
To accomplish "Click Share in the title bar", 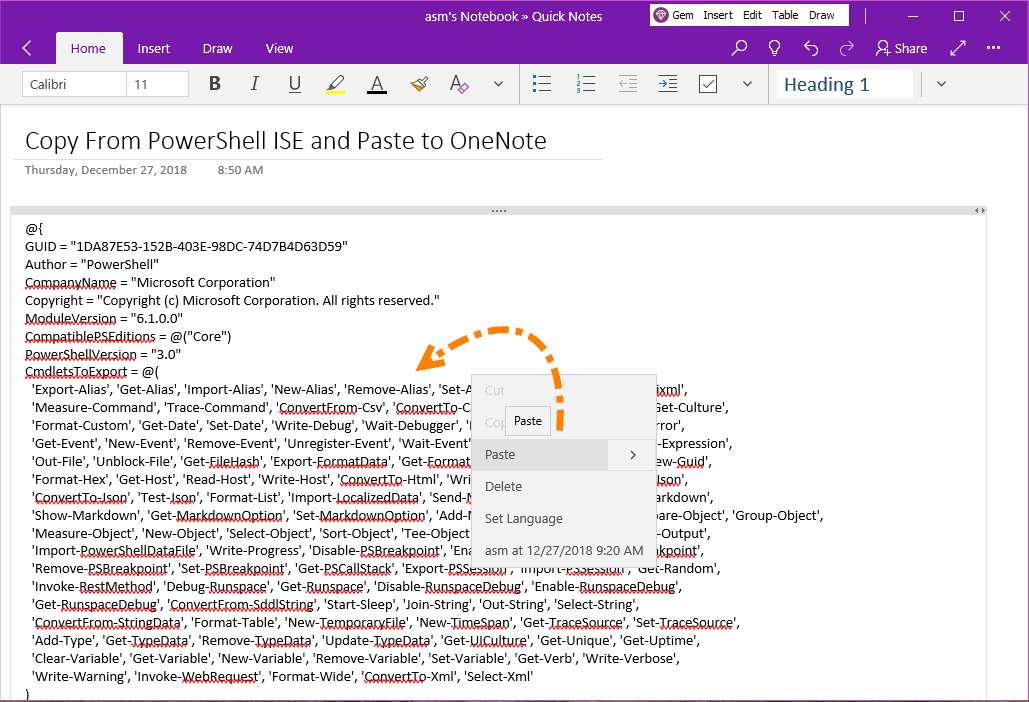I will [x=901, y=47].
